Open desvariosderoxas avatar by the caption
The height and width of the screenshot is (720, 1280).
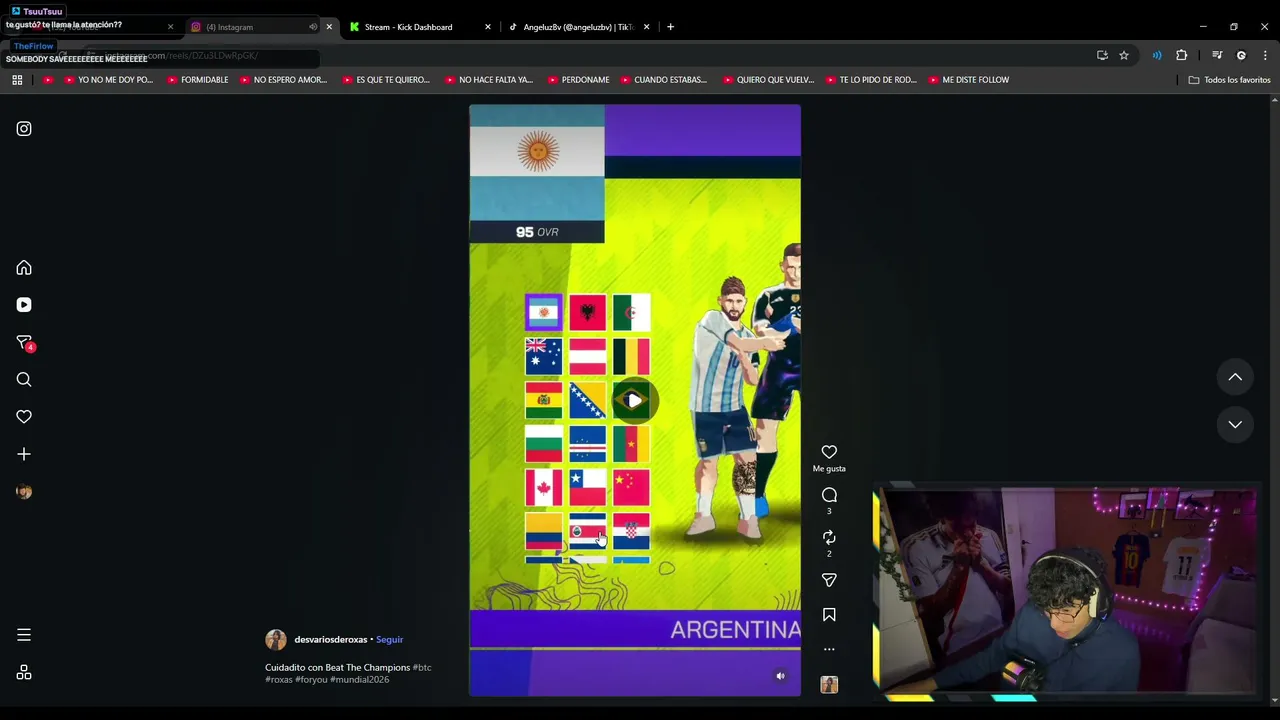click(276, 640)
